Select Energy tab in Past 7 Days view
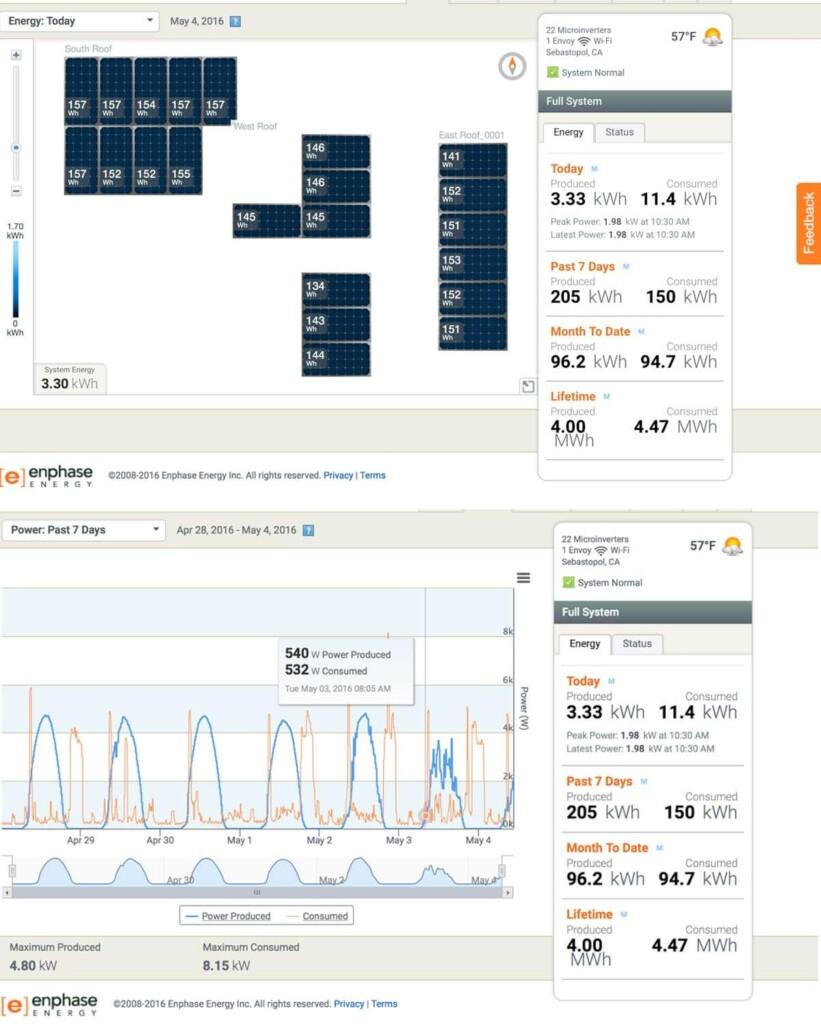 pyautogui.click(x=585, y=644)
